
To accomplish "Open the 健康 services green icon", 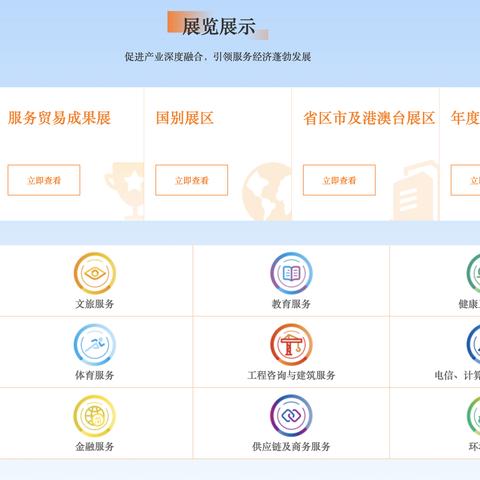I will pyautogui.click(x=473, y=273).
